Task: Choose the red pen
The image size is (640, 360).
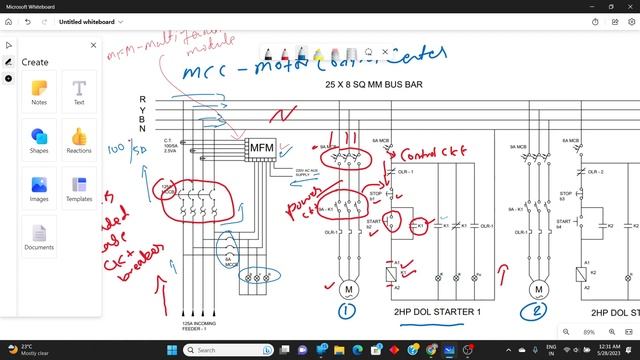Action: (284, 53)
